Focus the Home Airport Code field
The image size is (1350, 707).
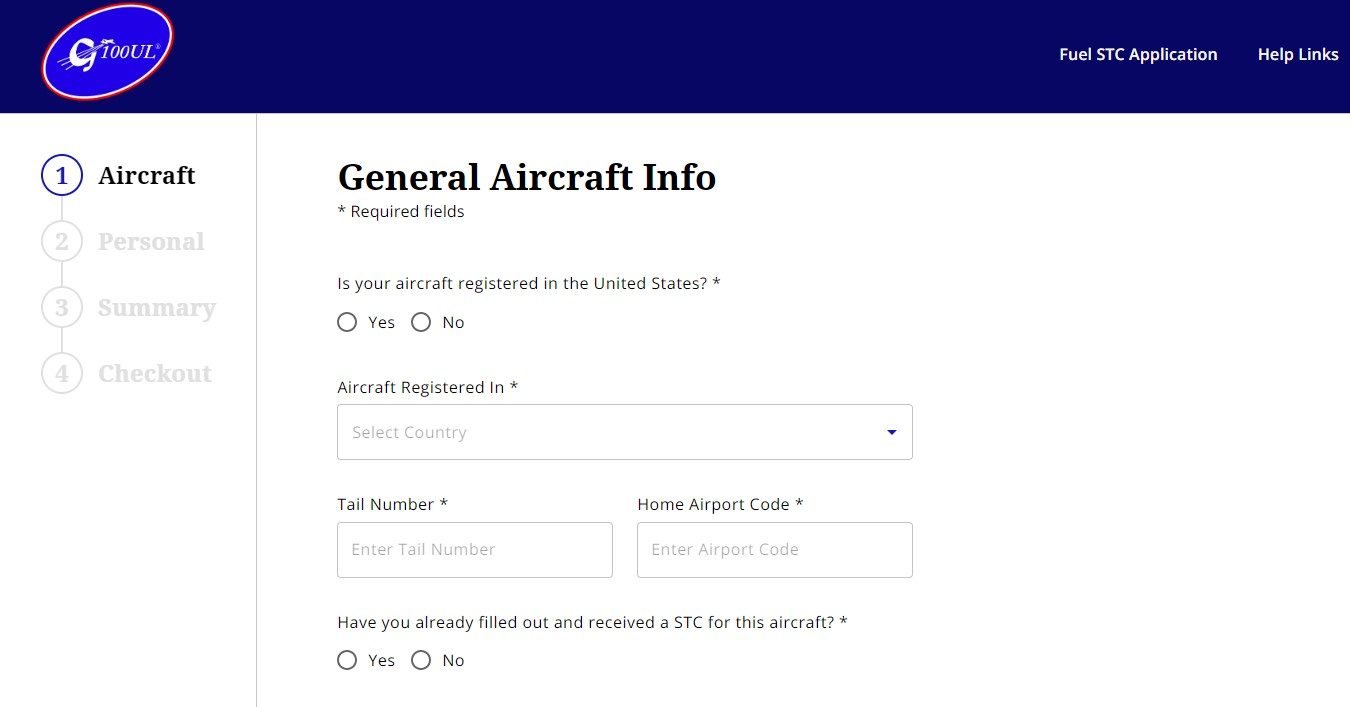[775, 550]
